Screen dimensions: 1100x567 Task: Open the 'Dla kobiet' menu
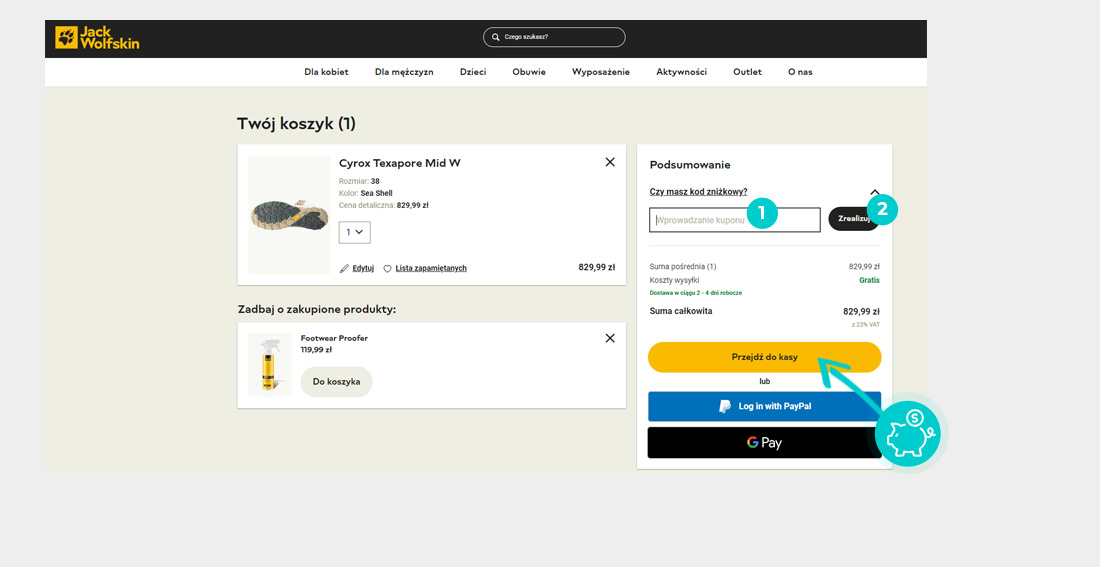326,72
